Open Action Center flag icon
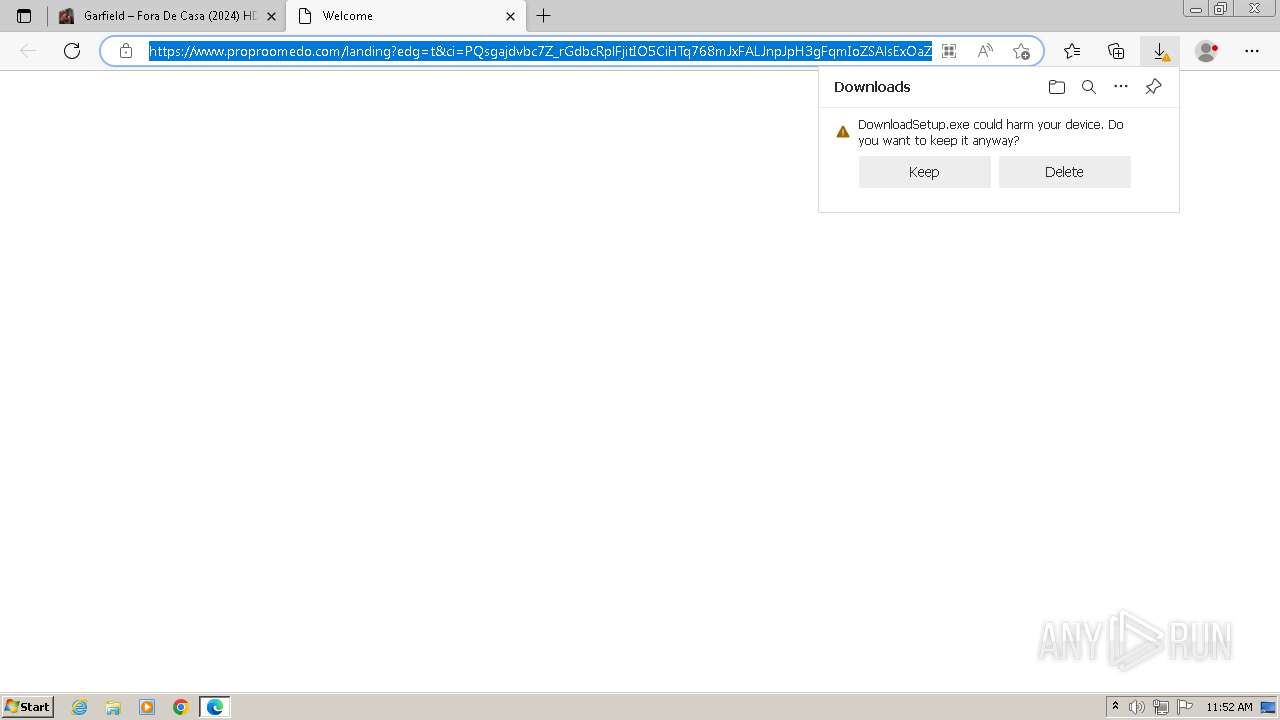The image size is (1280, 720). coord(1185,707)
